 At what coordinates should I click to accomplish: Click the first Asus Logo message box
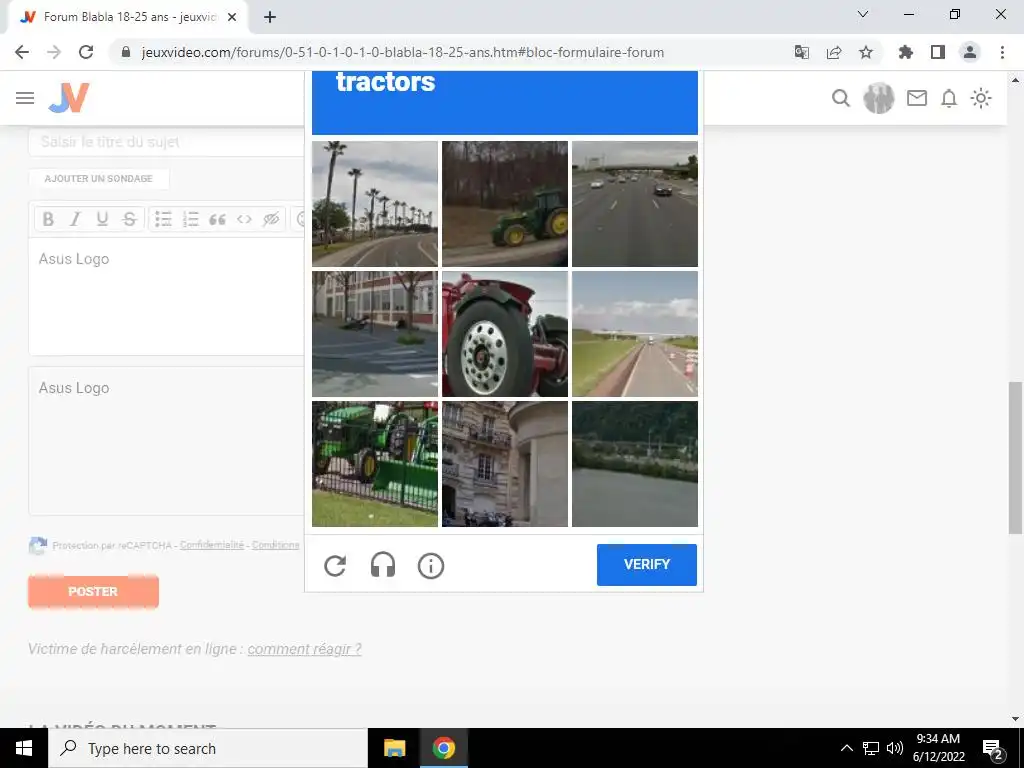click(167, 296)
